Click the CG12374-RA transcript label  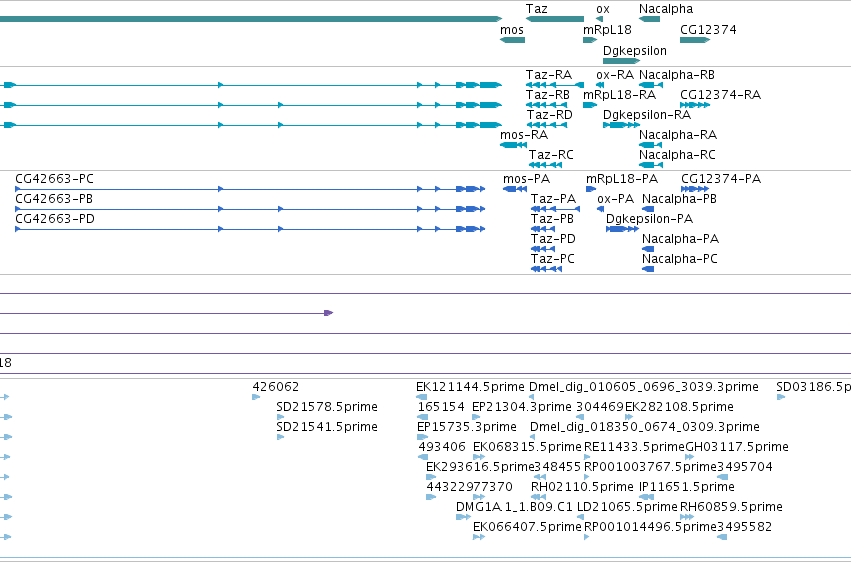720,95
